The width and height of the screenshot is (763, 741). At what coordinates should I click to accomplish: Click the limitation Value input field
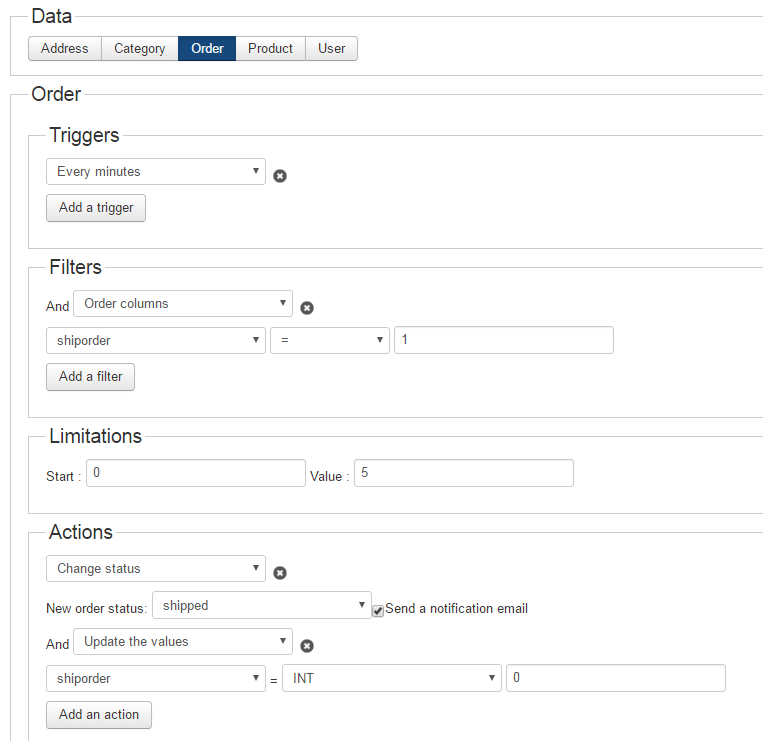[464, 473]
